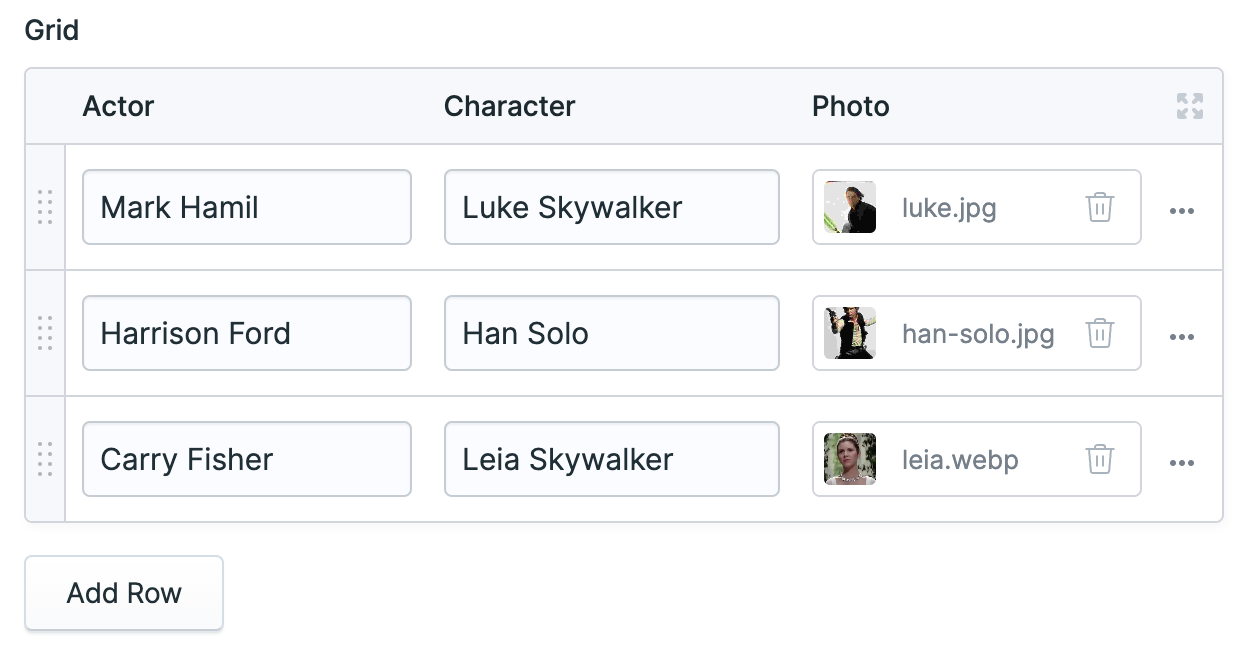Click the Photo column header

click(851, 106)
